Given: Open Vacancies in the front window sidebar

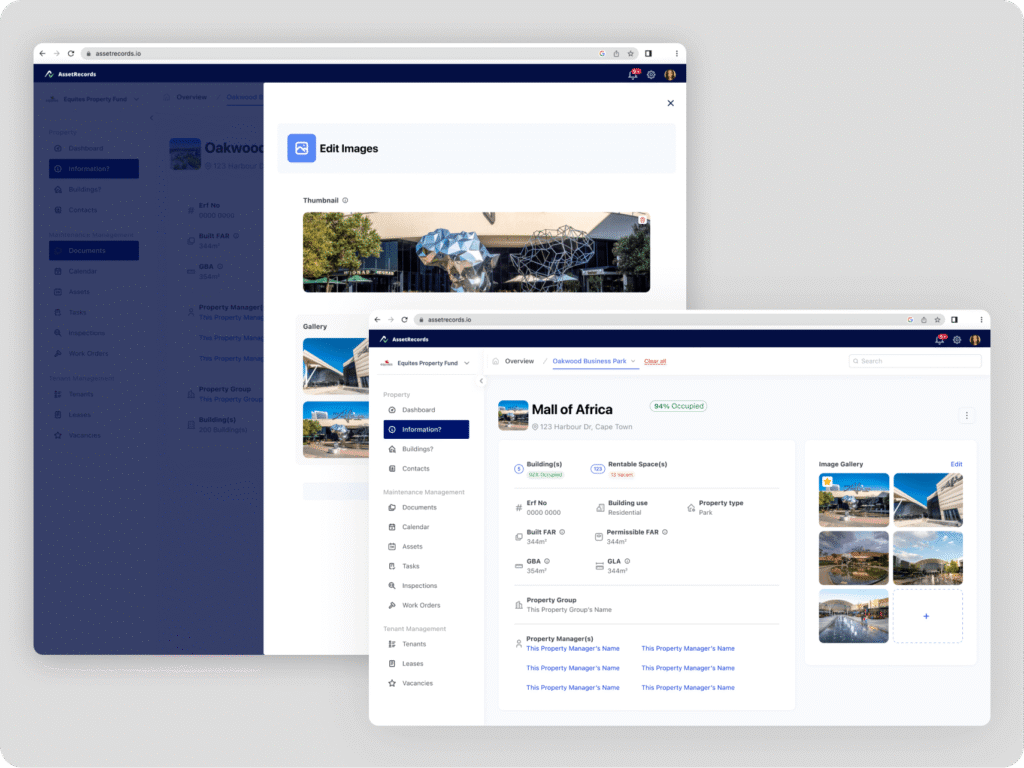Looking at the screenshot, I should (417, 683).
